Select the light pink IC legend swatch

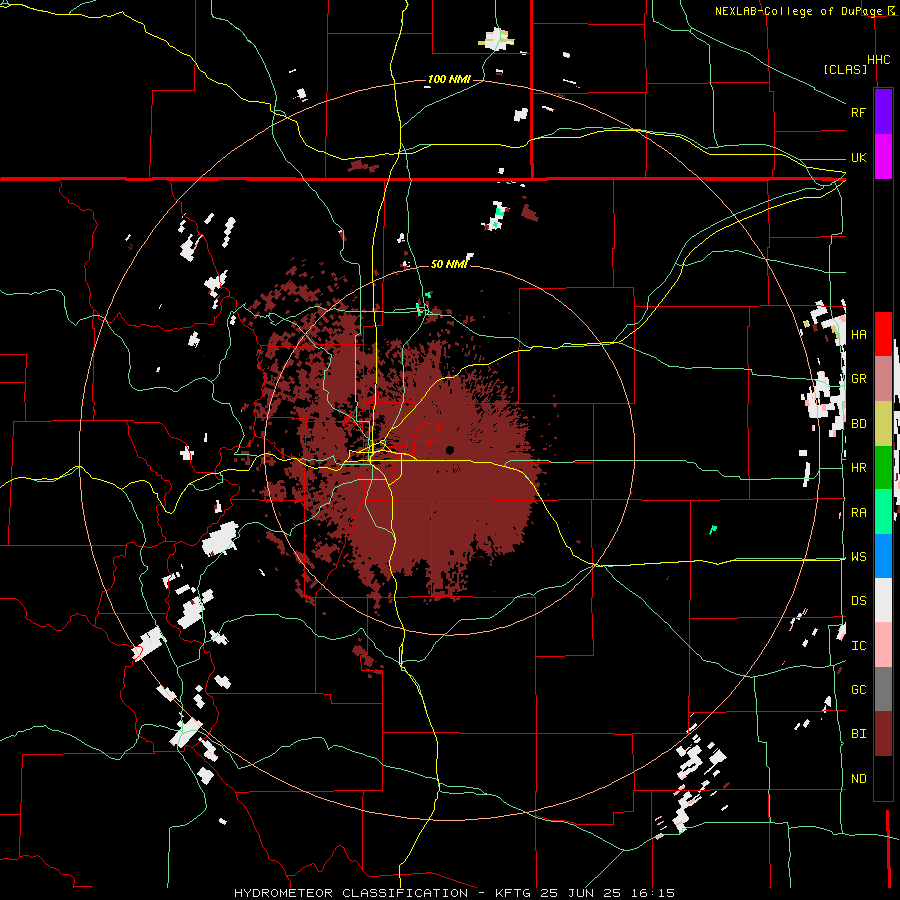point(883,645)
